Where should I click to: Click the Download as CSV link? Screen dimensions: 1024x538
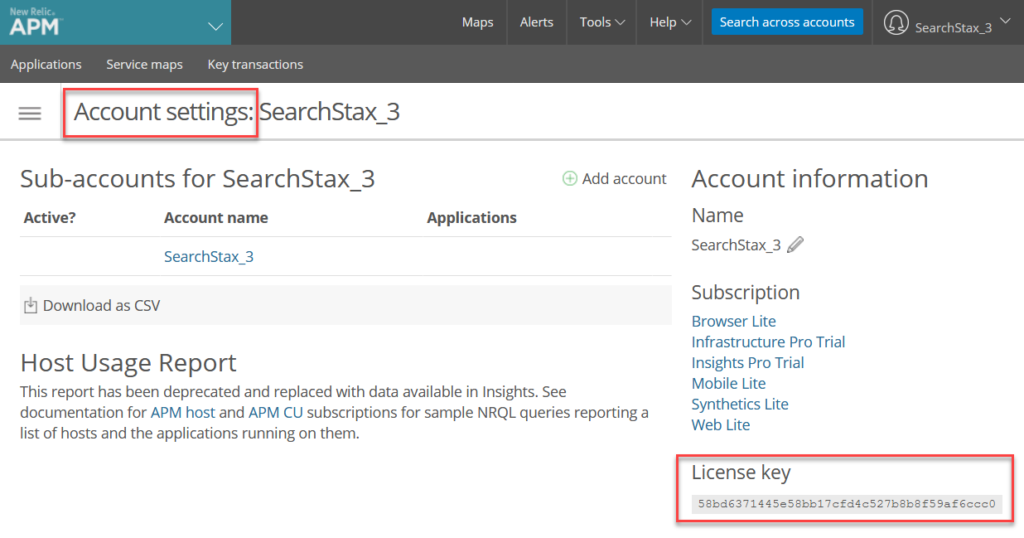(101, 306)
